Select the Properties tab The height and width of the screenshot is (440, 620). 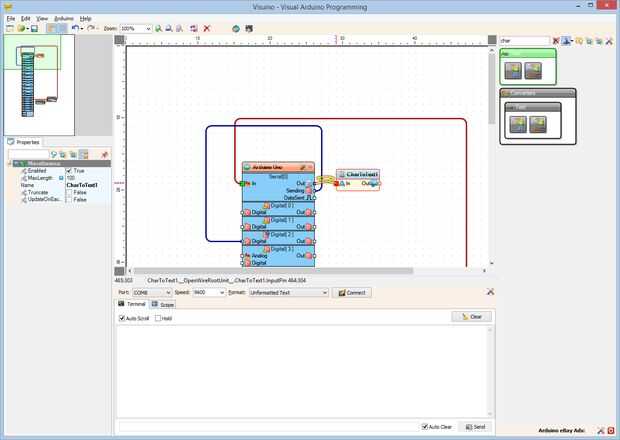tap(24, 142)
